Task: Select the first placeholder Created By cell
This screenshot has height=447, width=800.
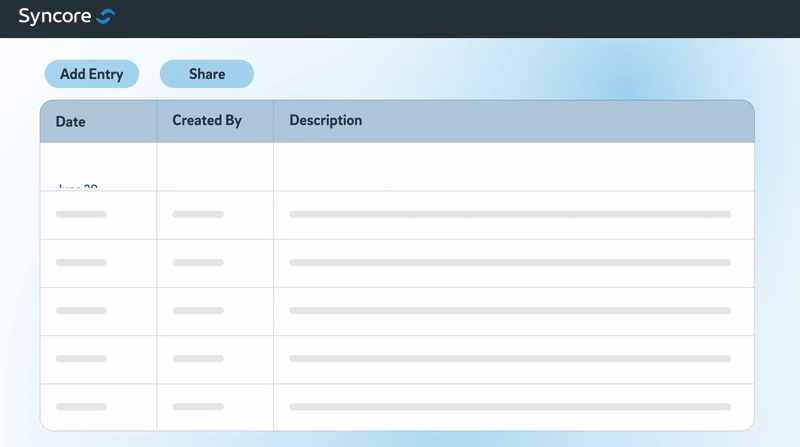Action: coord(198,214)
